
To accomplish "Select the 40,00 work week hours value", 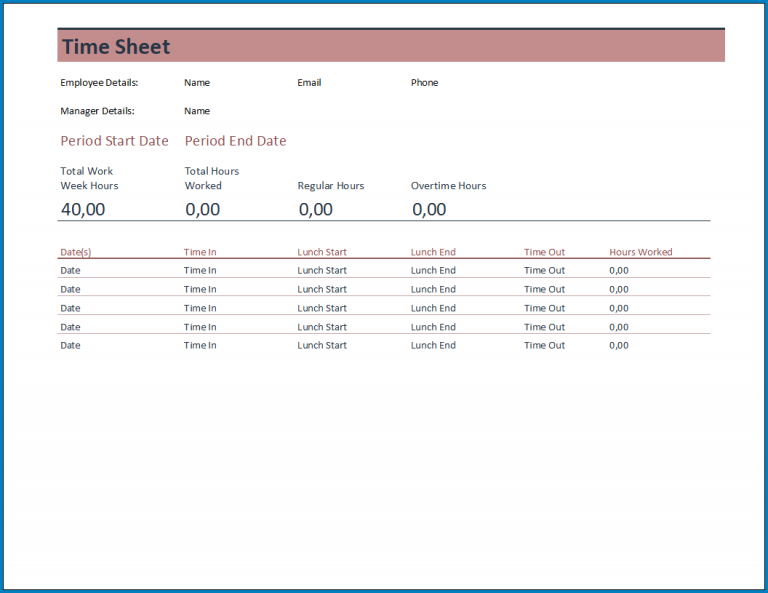I will tap(83, 210).
